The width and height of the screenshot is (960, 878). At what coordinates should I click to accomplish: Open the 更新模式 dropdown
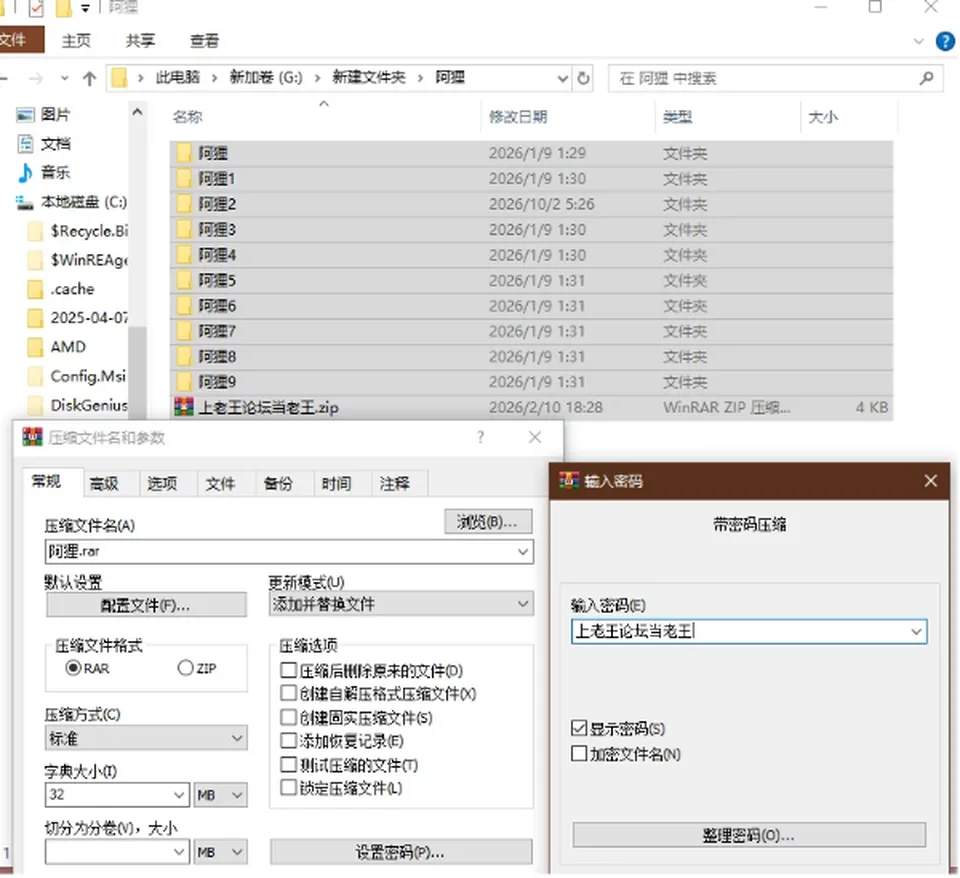pyautogui.click(x=401, y=604)
